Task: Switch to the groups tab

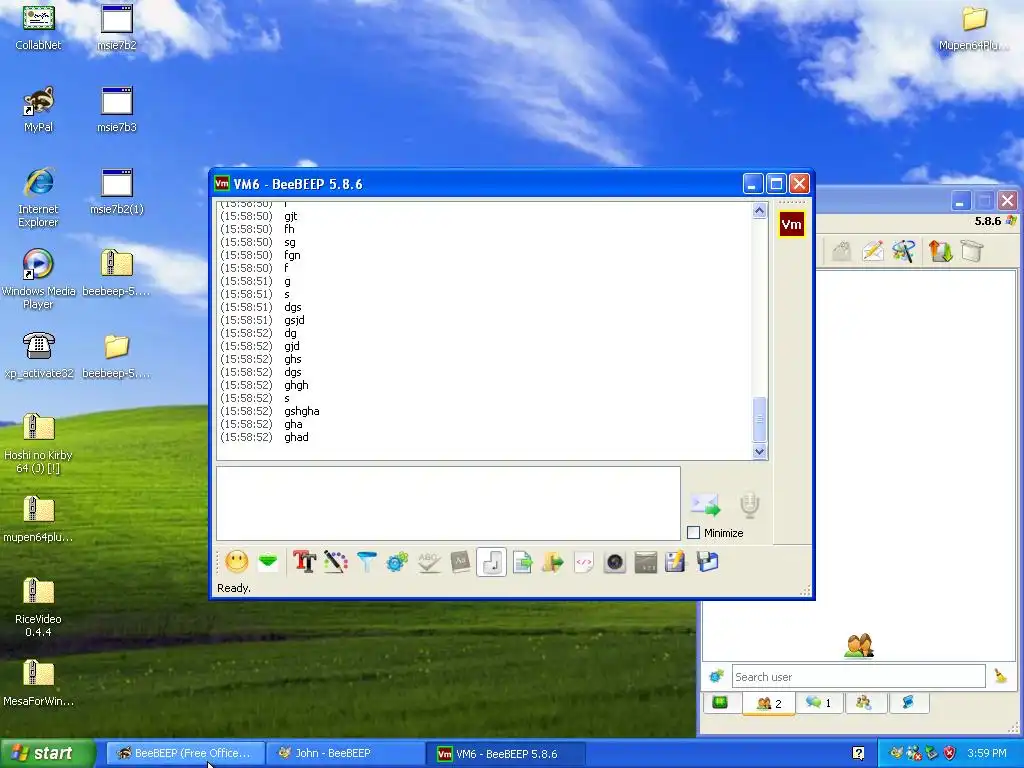Action: click(864, 703)
